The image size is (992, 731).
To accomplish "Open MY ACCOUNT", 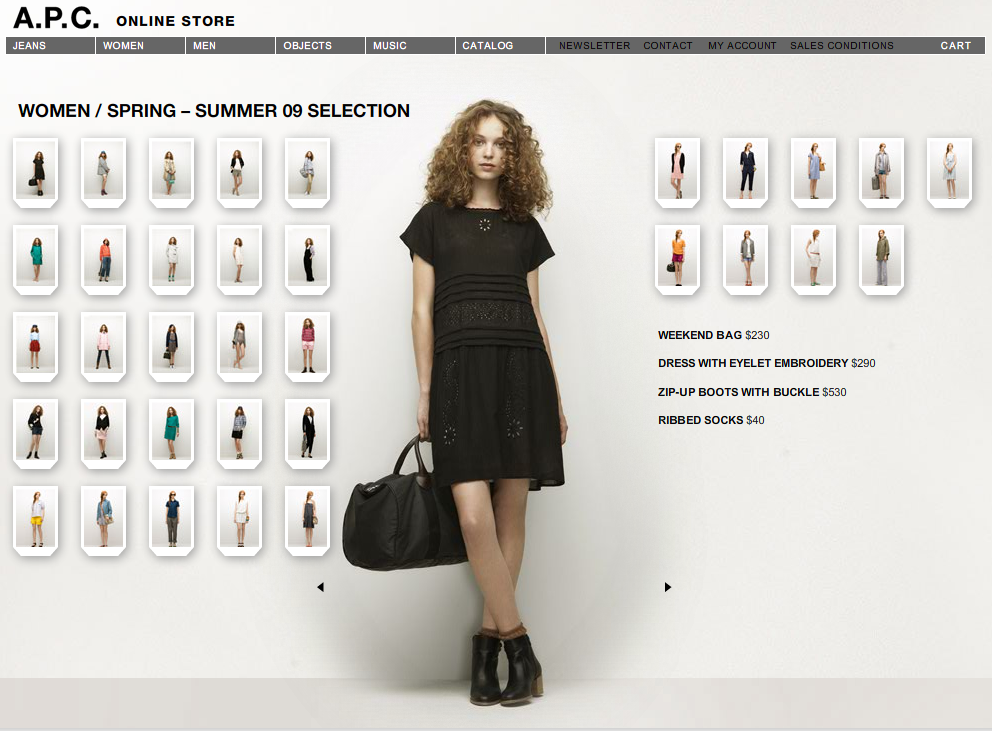I will pos(742,46).
